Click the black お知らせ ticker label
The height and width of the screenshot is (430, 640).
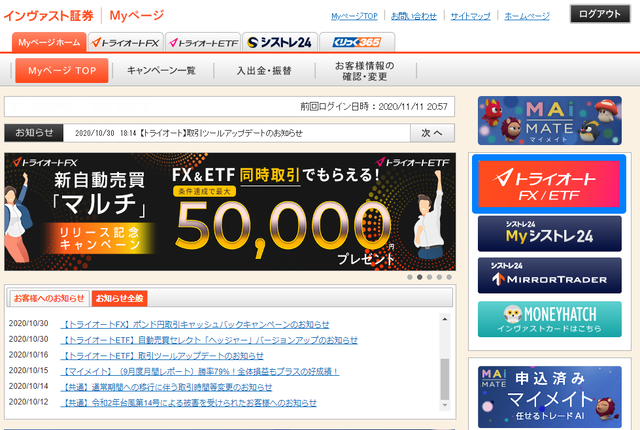click(34, 133)
